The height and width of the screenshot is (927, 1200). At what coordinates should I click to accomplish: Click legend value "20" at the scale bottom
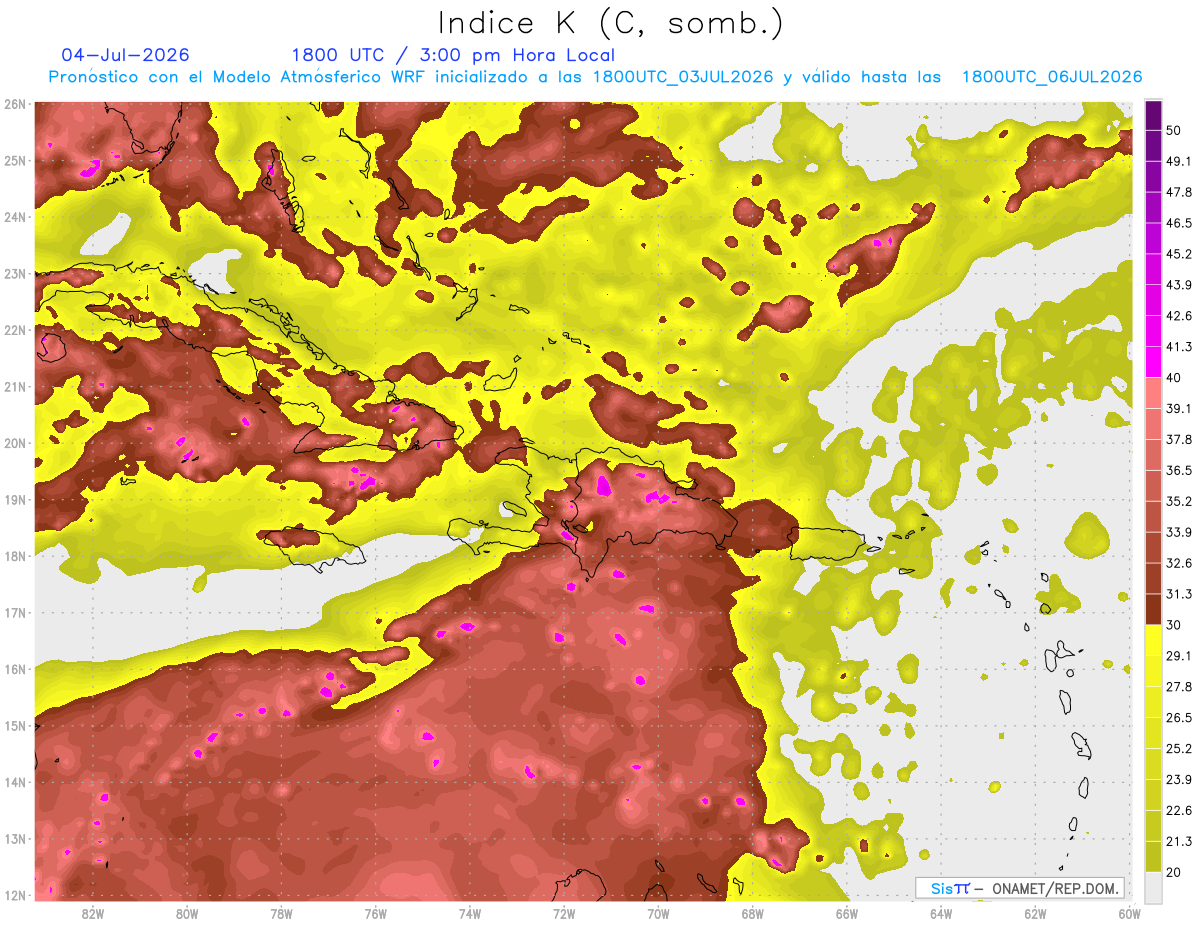[x=1174, y=872]
